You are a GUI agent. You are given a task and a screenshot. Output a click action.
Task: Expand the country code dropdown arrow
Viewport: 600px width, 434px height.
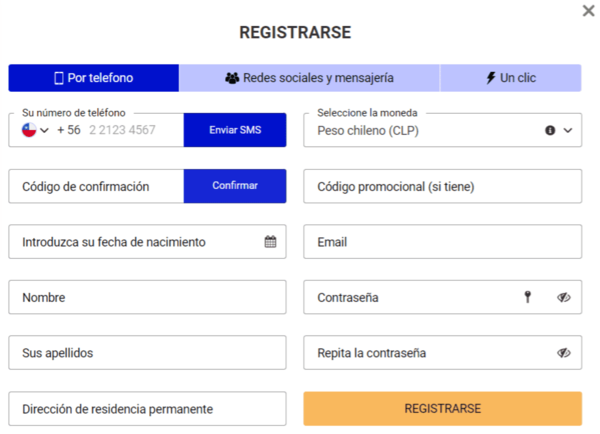(45, 130)
